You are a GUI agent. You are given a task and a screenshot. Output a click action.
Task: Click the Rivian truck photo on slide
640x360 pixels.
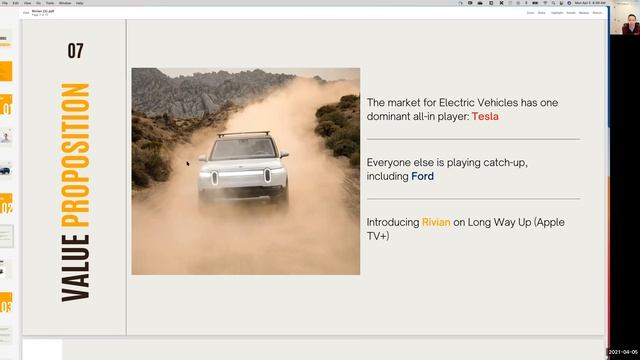(246, 171)
